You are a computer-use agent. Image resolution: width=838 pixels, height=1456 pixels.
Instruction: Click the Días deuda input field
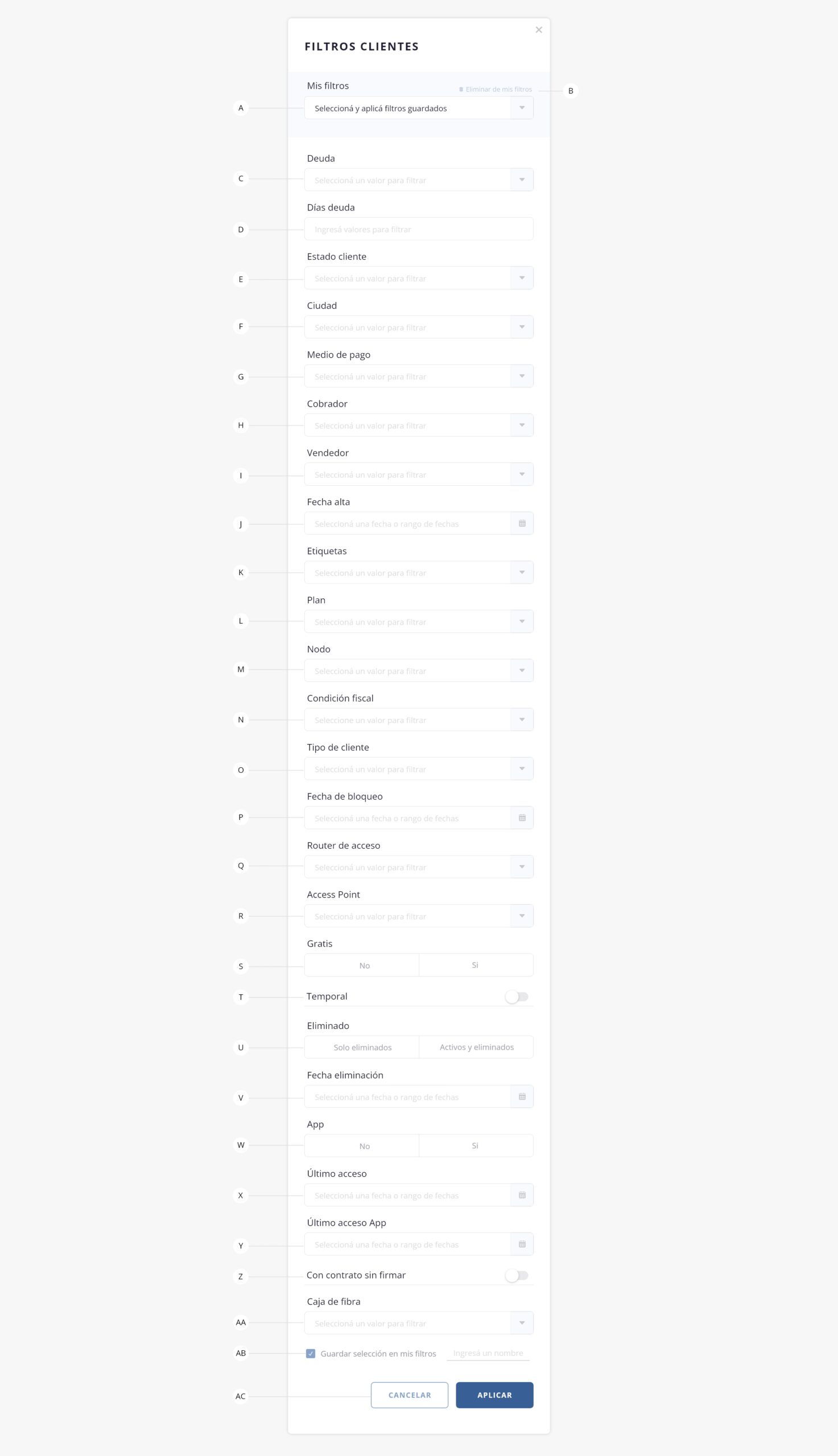point(418,229)
